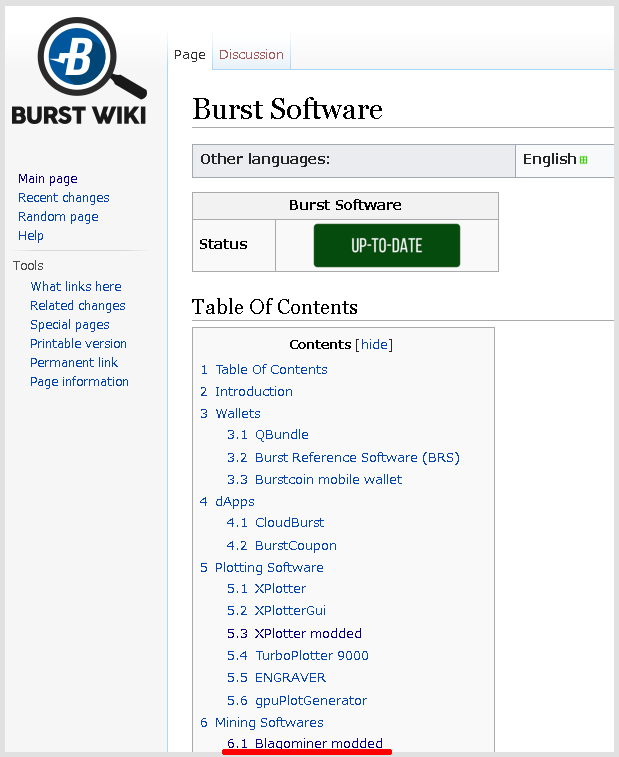Click the Burst Wiki logo
The image size is (619, 757).
(x=78, y=73)
